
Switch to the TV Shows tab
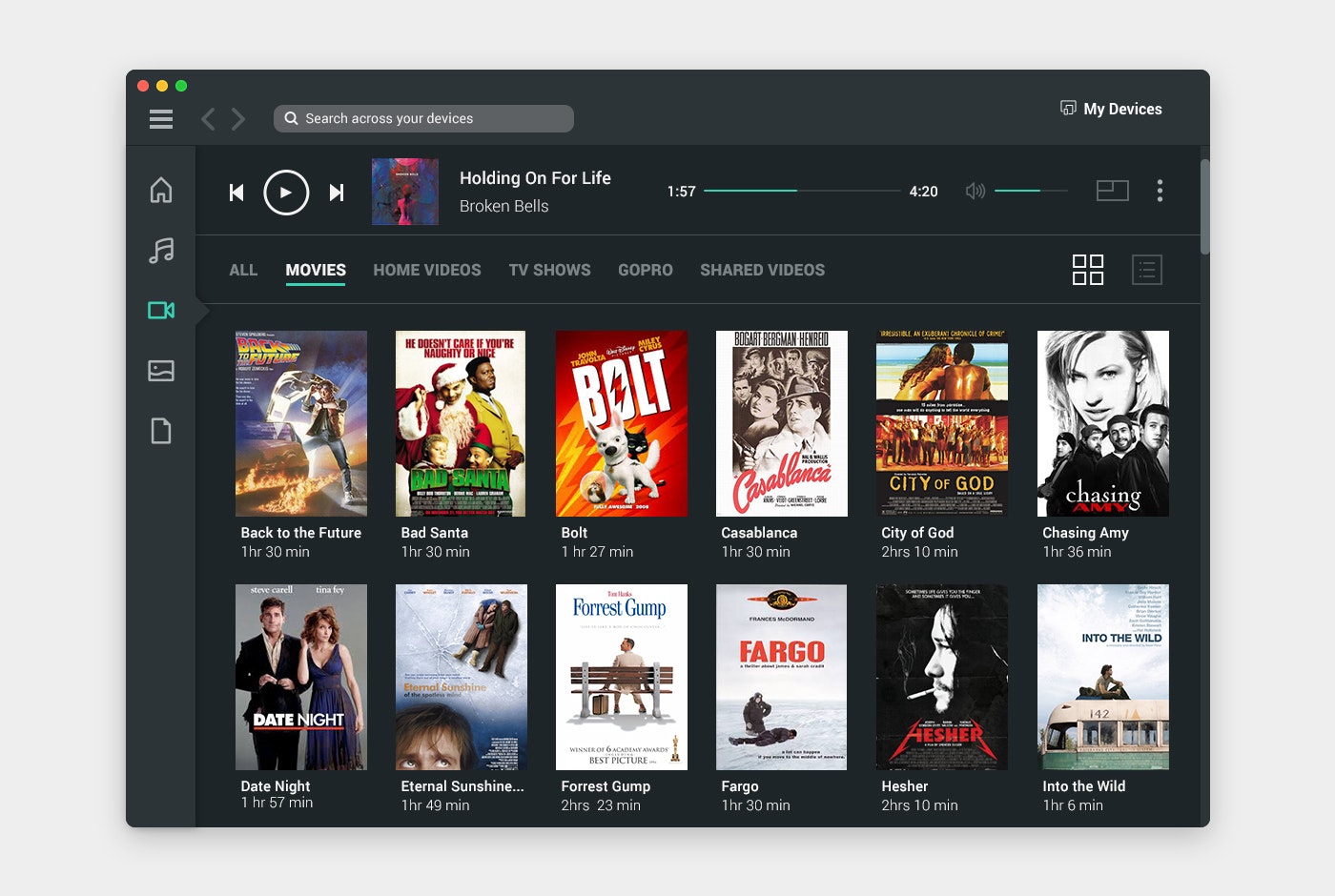click(549, 270)
